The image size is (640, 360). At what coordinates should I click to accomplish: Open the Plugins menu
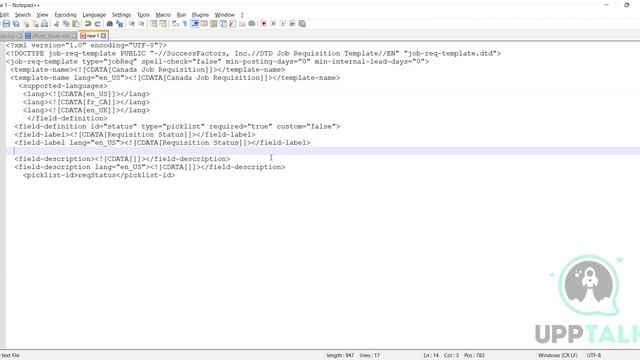200,15
